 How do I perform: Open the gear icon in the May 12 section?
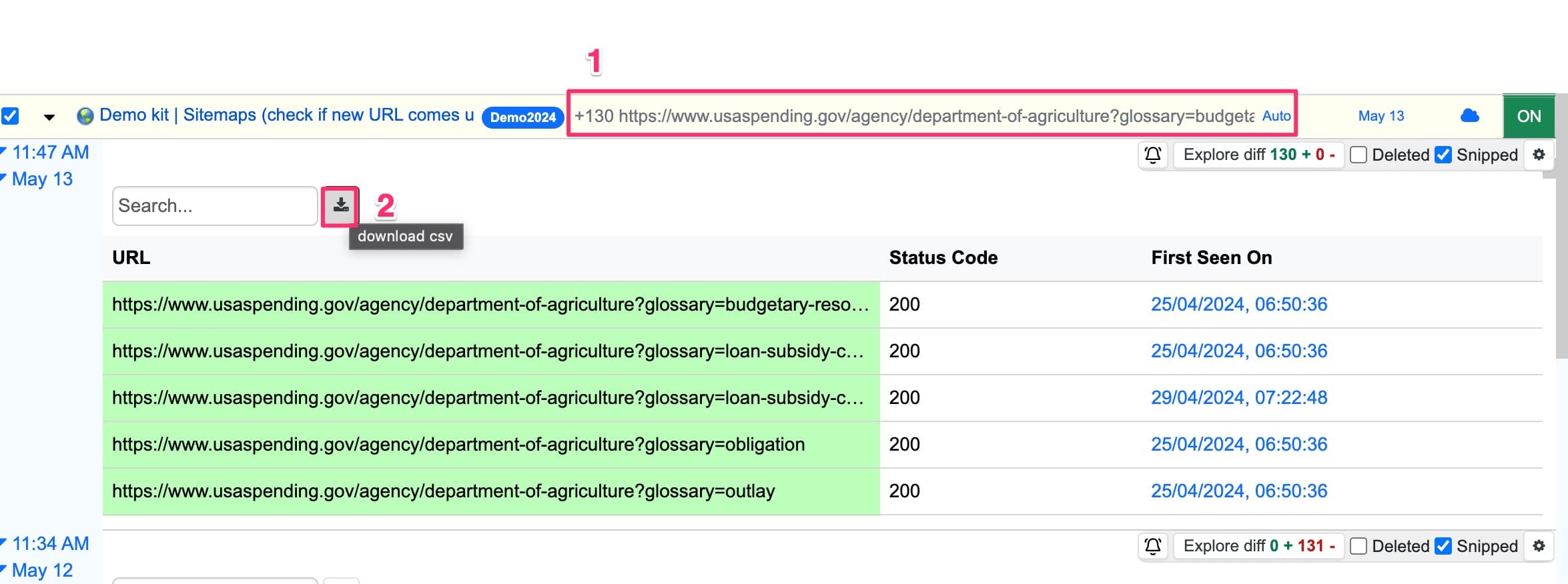coord(1539,545)
